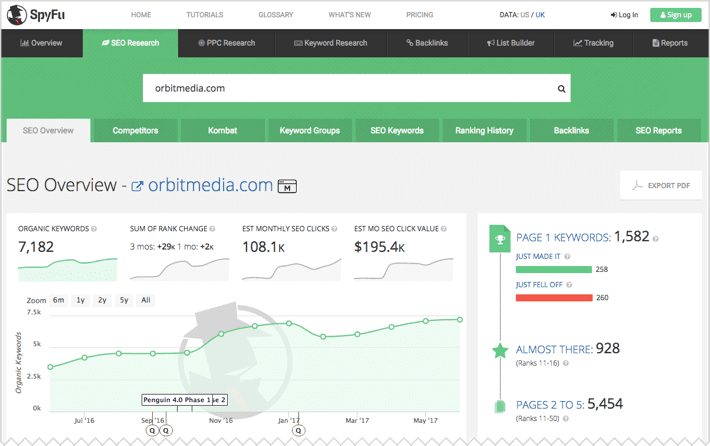Open the List Builder section

tap(511, 43)
